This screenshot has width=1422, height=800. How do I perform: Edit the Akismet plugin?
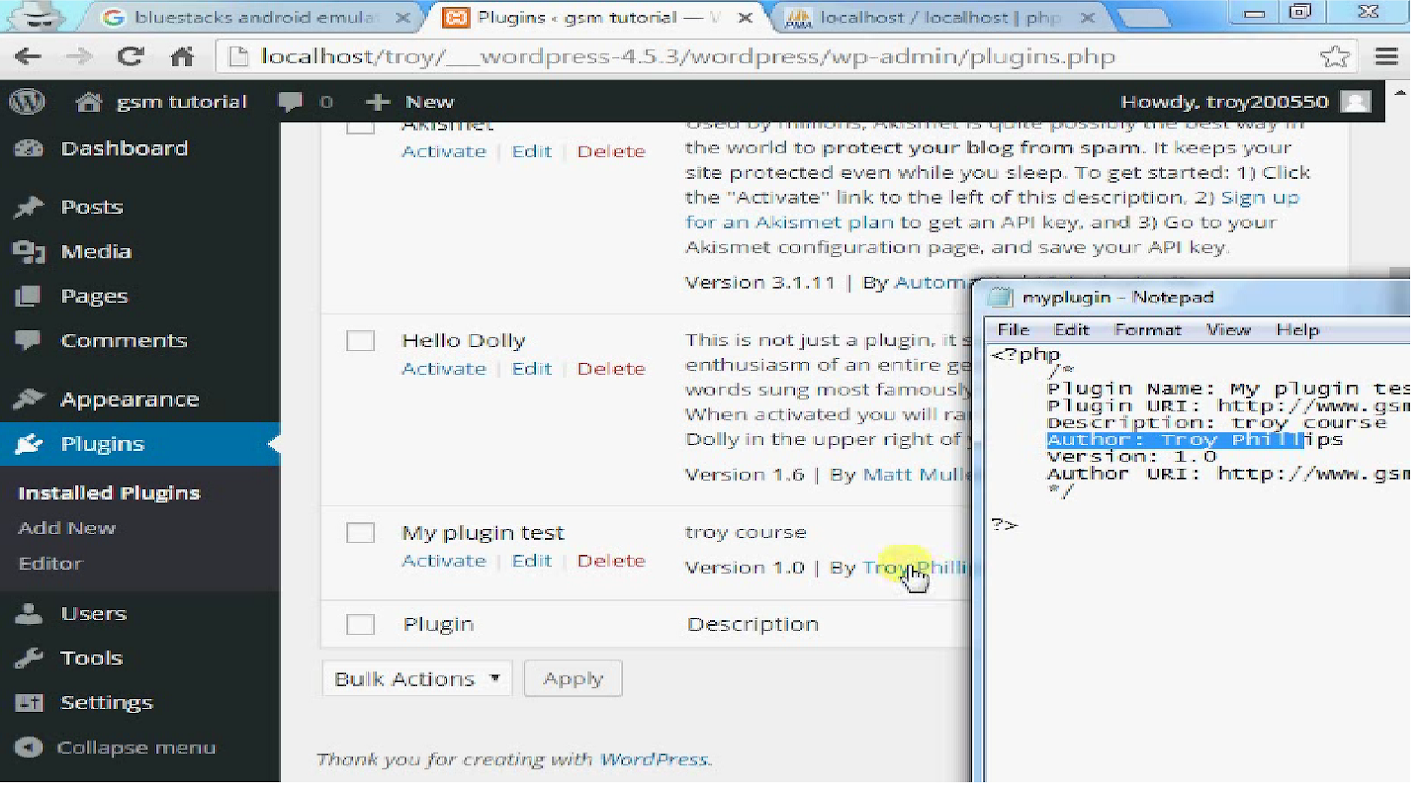click(531, 151)
